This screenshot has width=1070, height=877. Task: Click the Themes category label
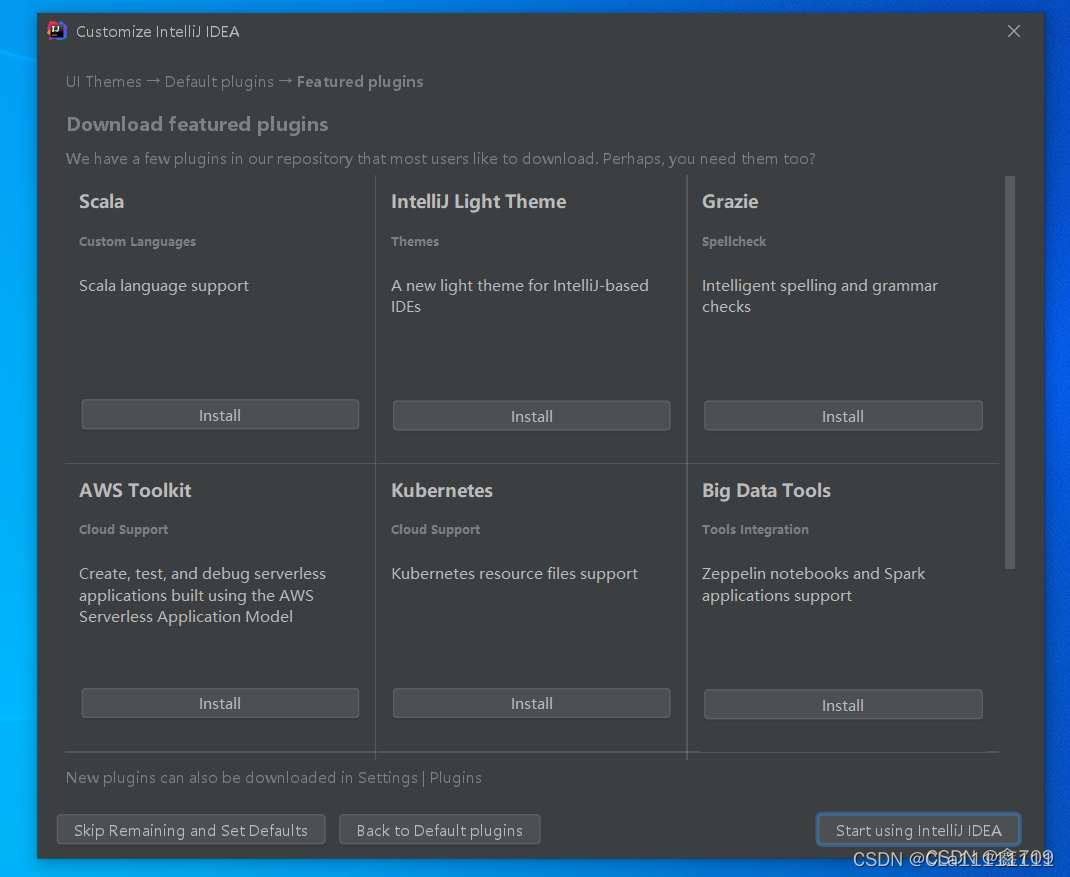coord(415,242)
